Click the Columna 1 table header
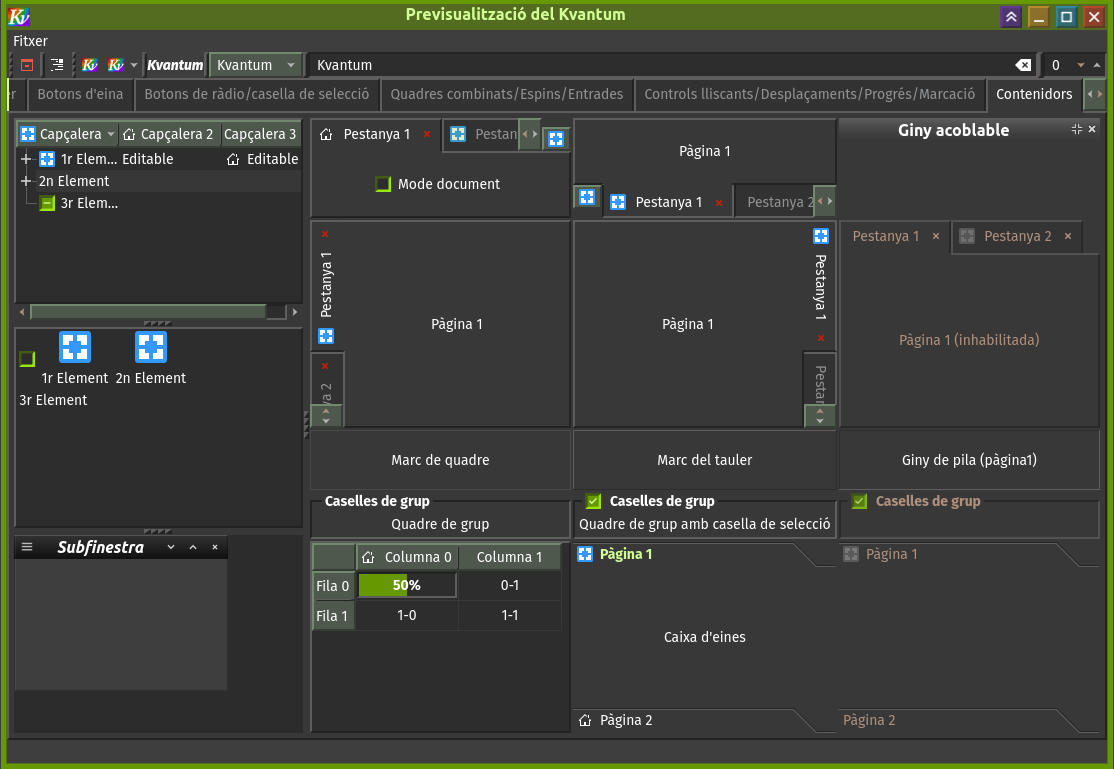 pyautogui.click(x=509, y=557)
